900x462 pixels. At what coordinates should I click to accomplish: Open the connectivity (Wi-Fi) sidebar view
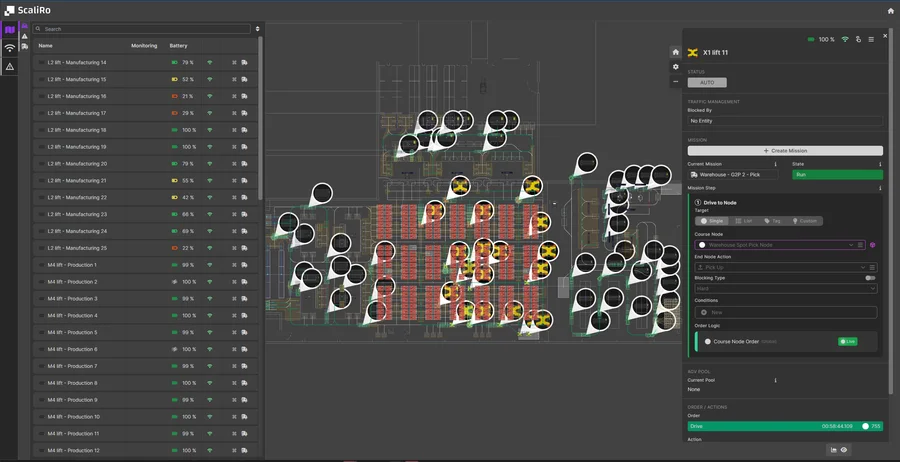pyautogui.click(x=9, y=48)
